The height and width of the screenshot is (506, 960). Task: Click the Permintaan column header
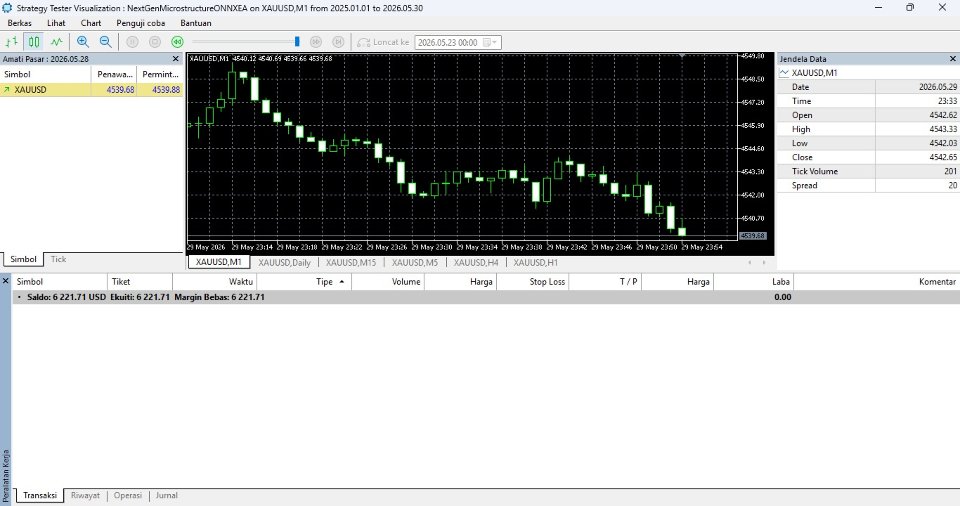click(160, 74)
